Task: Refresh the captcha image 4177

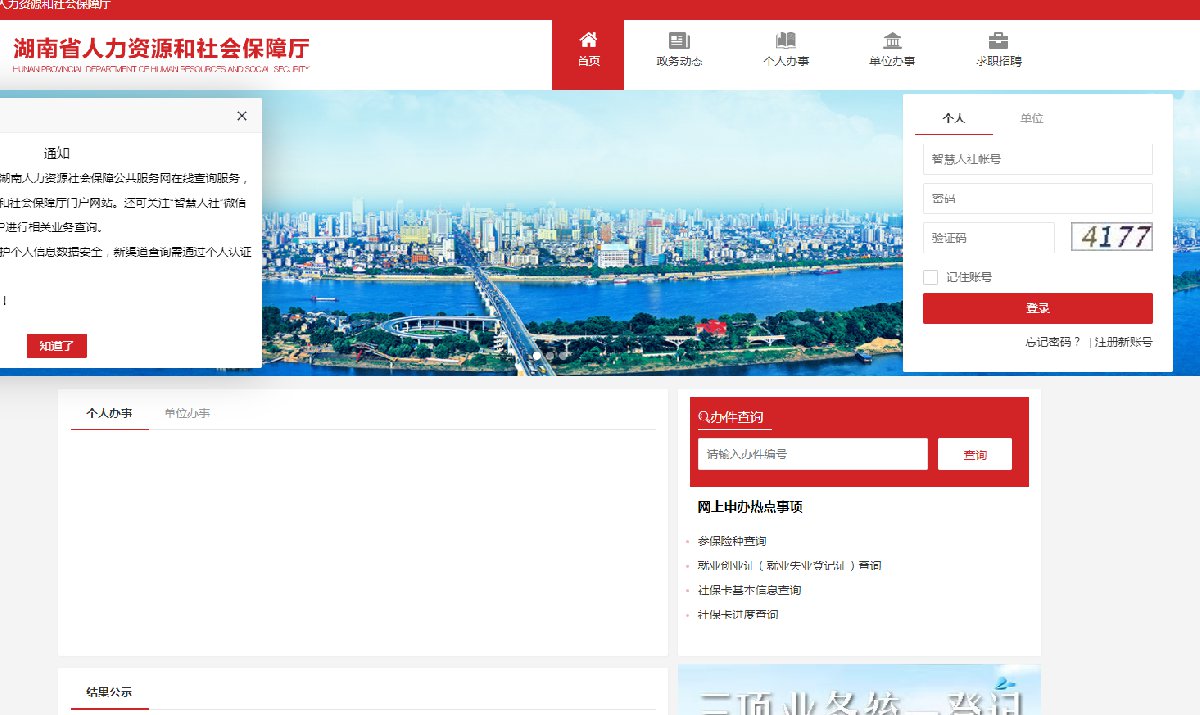Action: (x=1112, y=237)
